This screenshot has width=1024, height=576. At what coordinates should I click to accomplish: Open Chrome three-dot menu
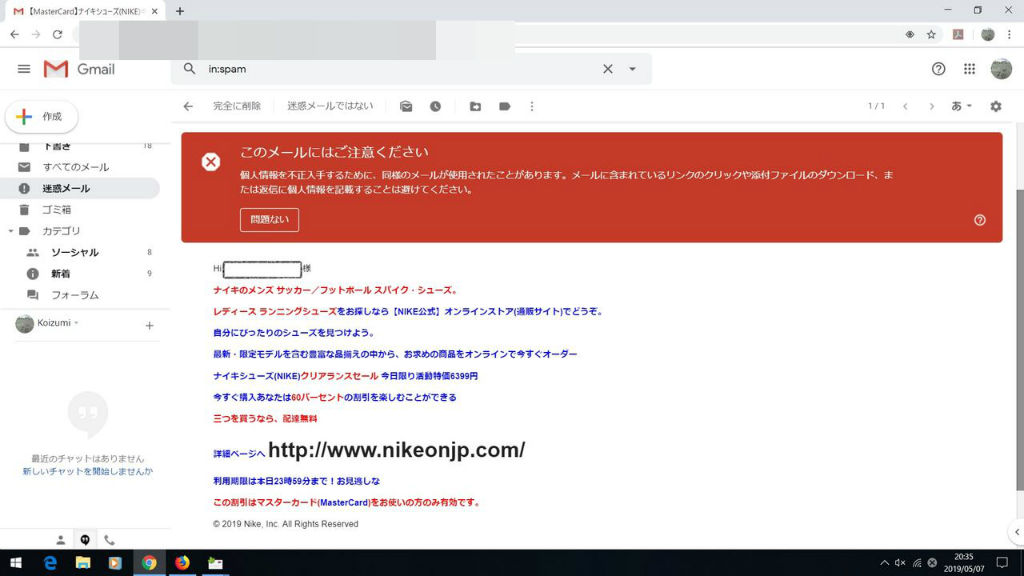click(x=1009, y=35)
